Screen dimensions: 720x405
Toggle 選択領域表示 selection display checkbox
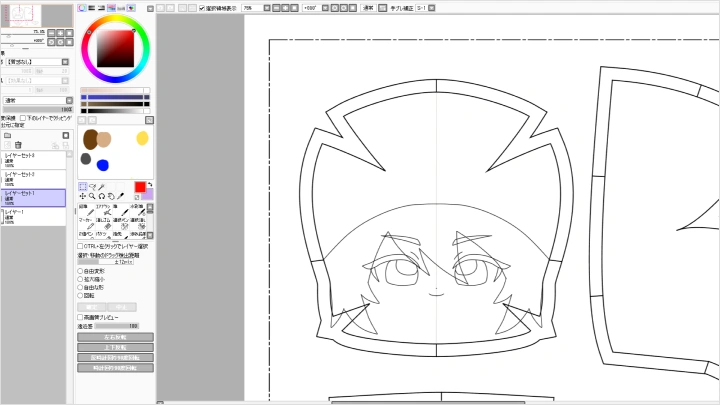click(202, 8)
